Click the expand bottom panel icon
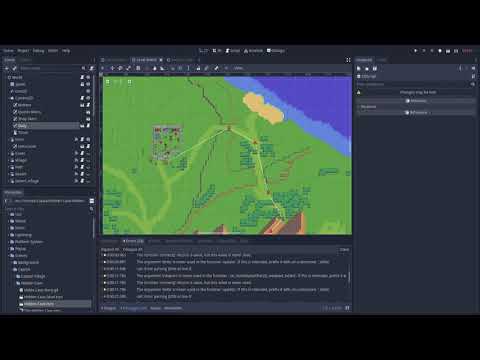 [347, 308]
